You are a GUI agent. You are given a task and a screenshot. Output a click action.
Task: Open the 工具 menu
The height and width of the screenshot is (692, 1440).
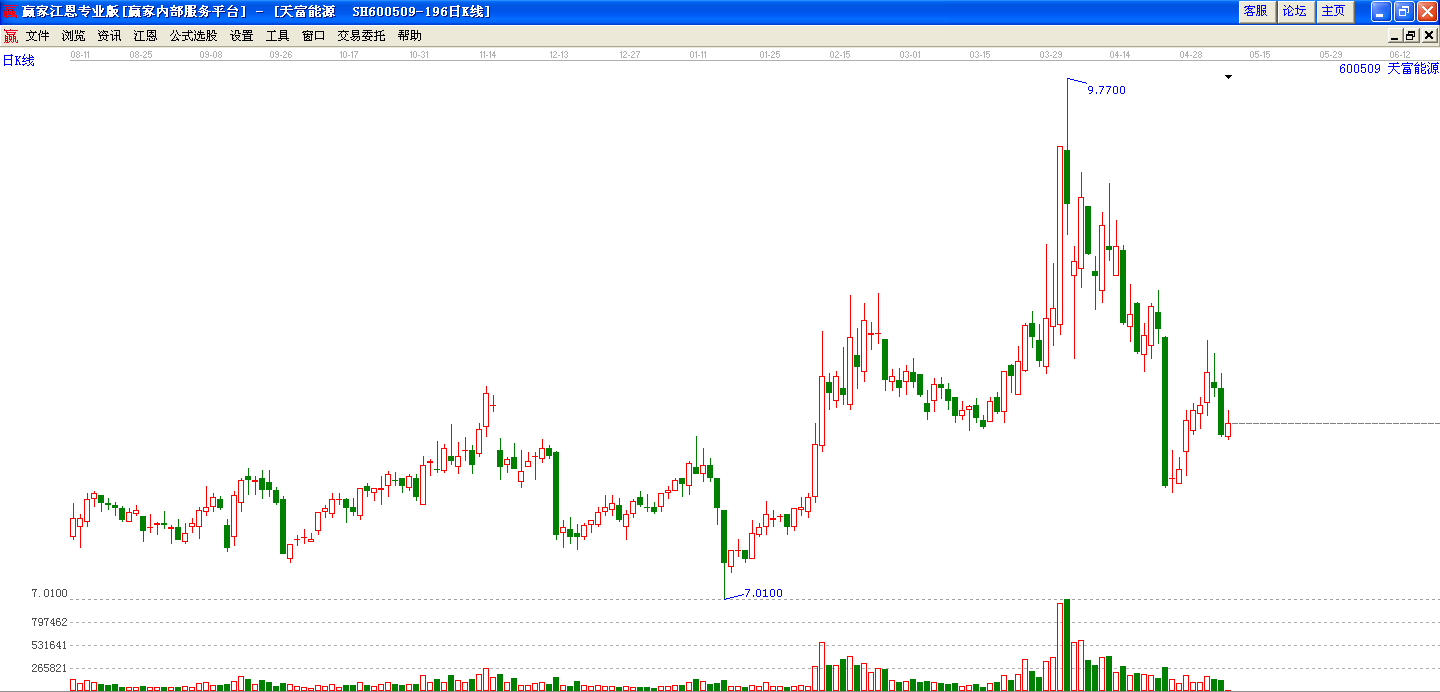277,36
